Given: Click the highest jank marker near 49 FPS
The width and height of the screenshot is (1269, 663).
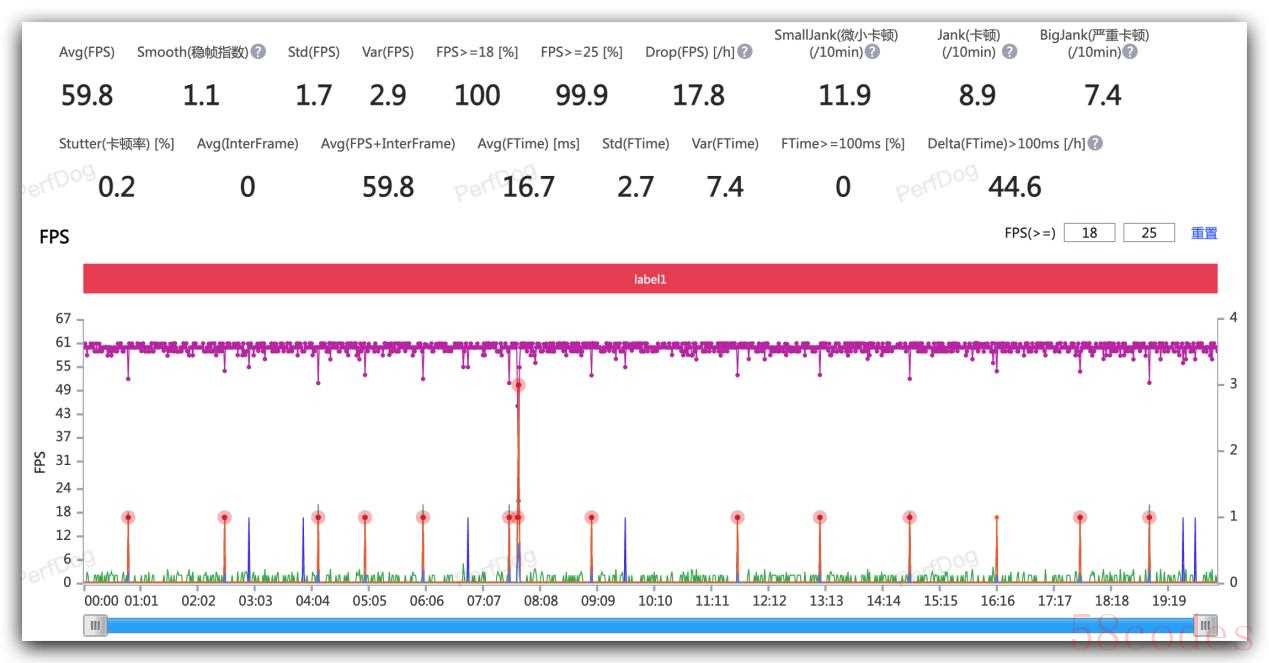Looking at the screenshot, I should click(518, 385).
